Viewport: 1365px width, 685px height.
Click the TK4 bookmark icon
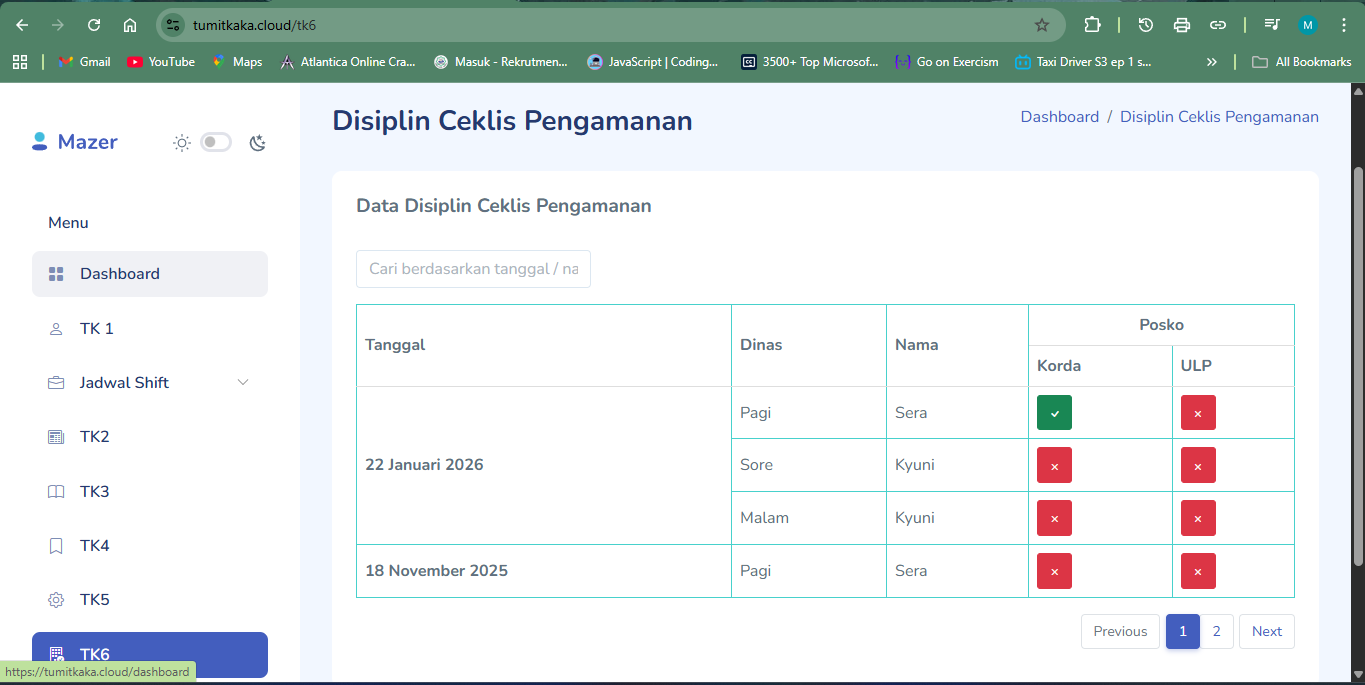point(56,546)
